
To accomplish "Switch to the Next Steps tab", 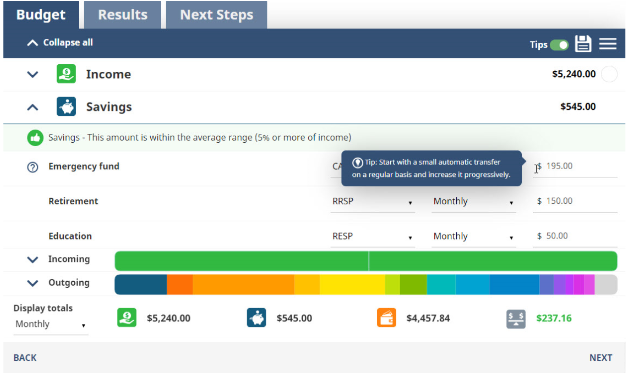I will click(216, 15).
